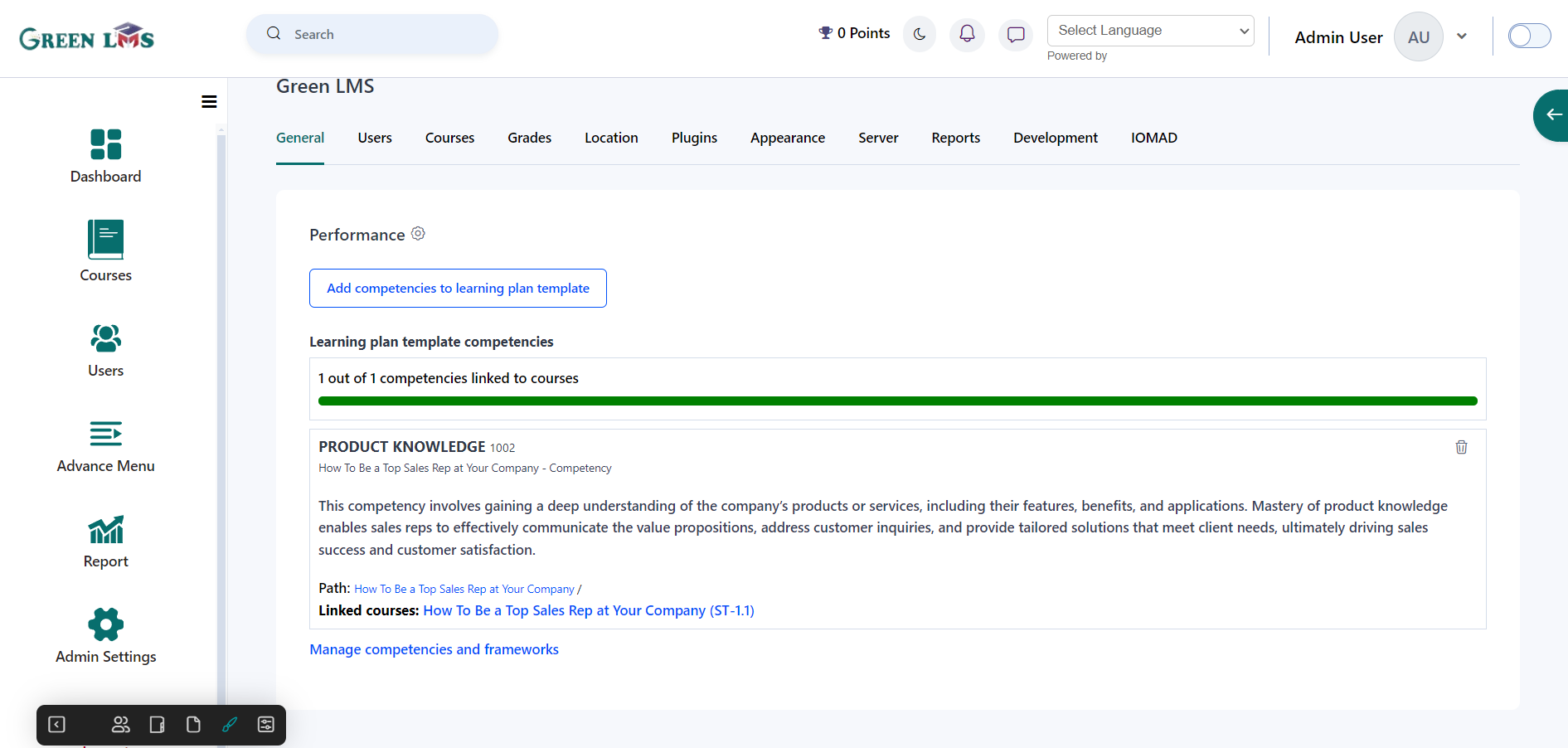Open Users from the sidebar
Viewport: 1568px width, 748px height.
(x=106, y=351)
